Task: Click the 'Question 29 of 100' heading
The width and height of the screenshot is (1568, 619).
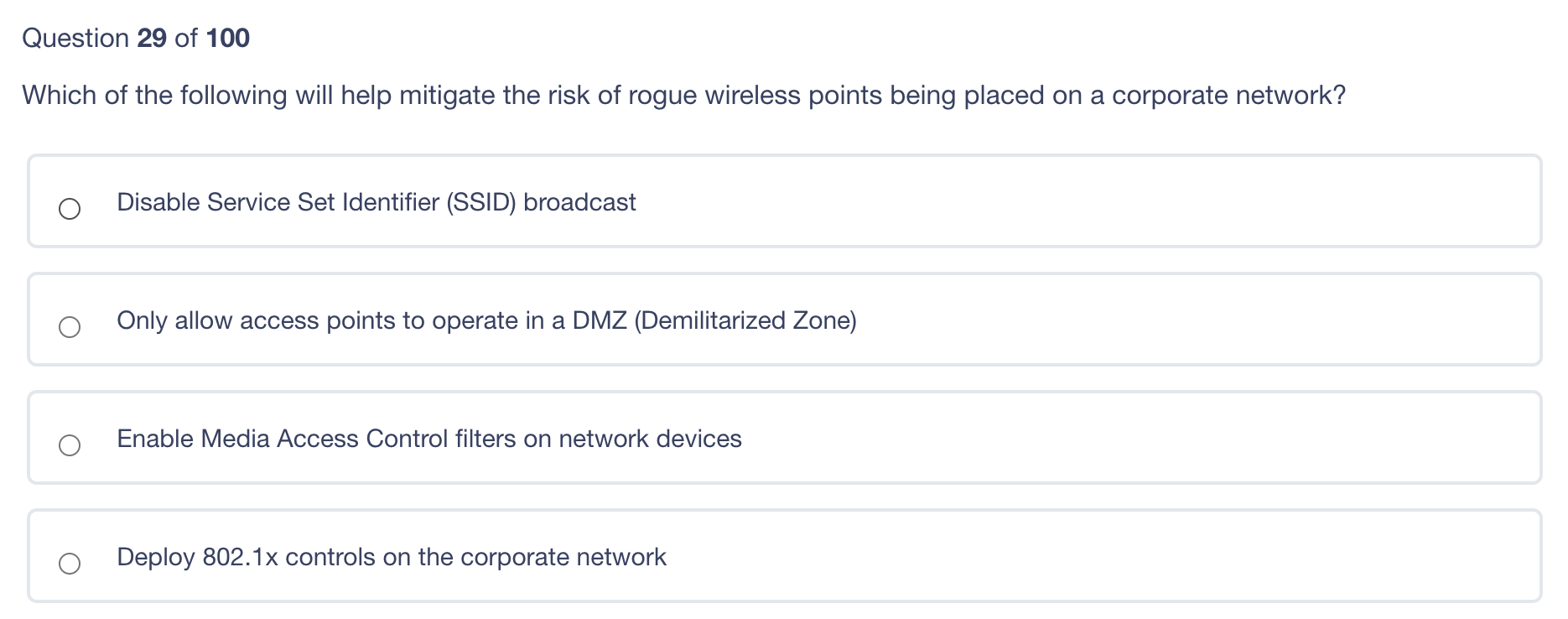Action: coord(135,38)
